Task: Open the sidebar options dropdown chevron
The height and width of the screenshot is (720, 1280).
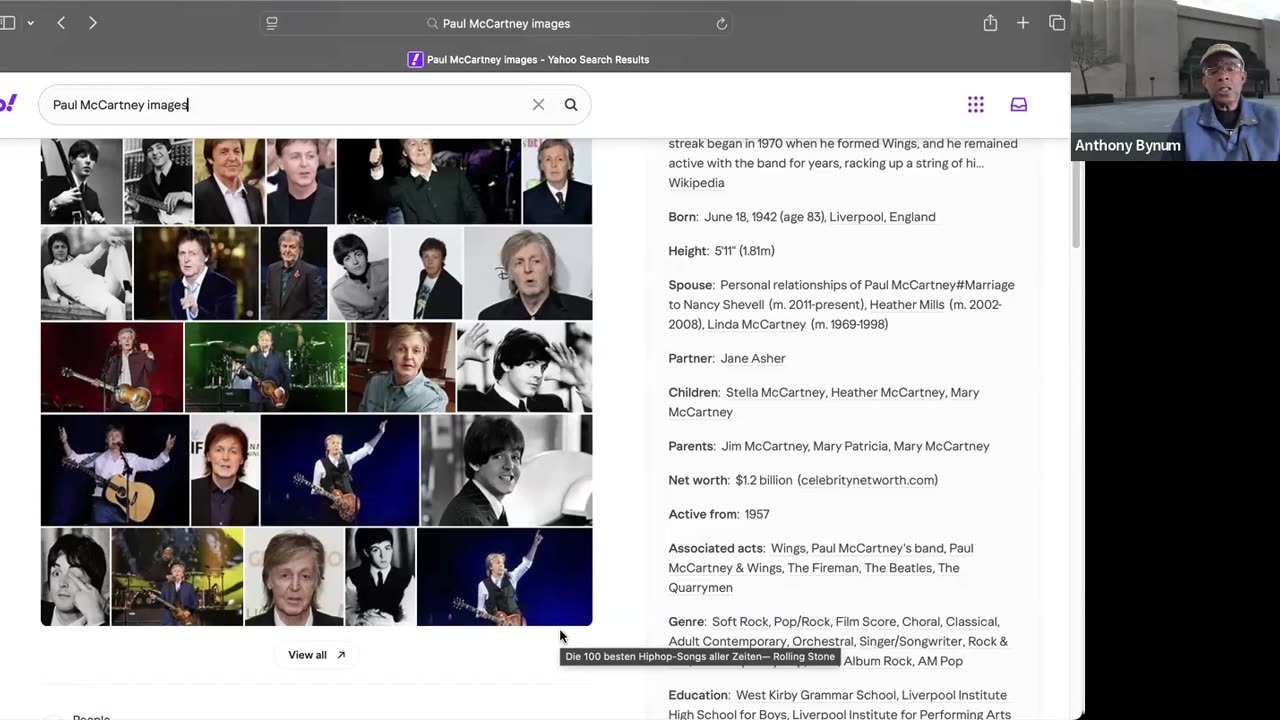Action: point(30,23)
